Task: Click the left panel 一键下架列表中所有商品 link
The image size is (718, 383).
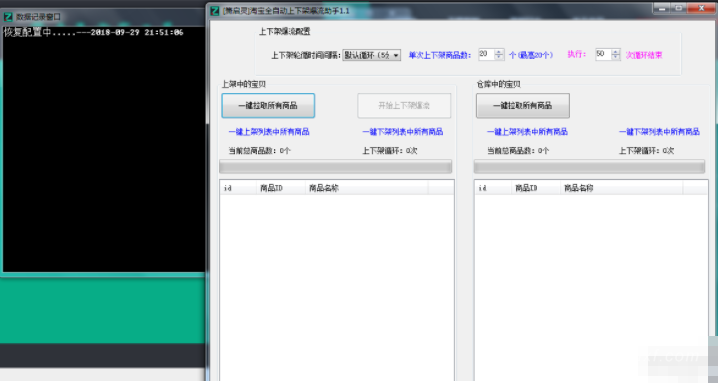Action: (403, 132)
